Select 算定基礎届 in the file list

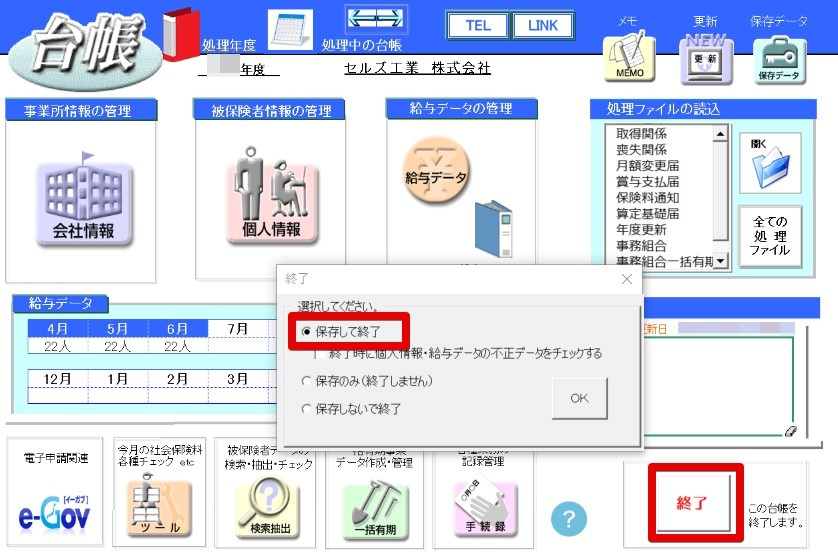647,214
